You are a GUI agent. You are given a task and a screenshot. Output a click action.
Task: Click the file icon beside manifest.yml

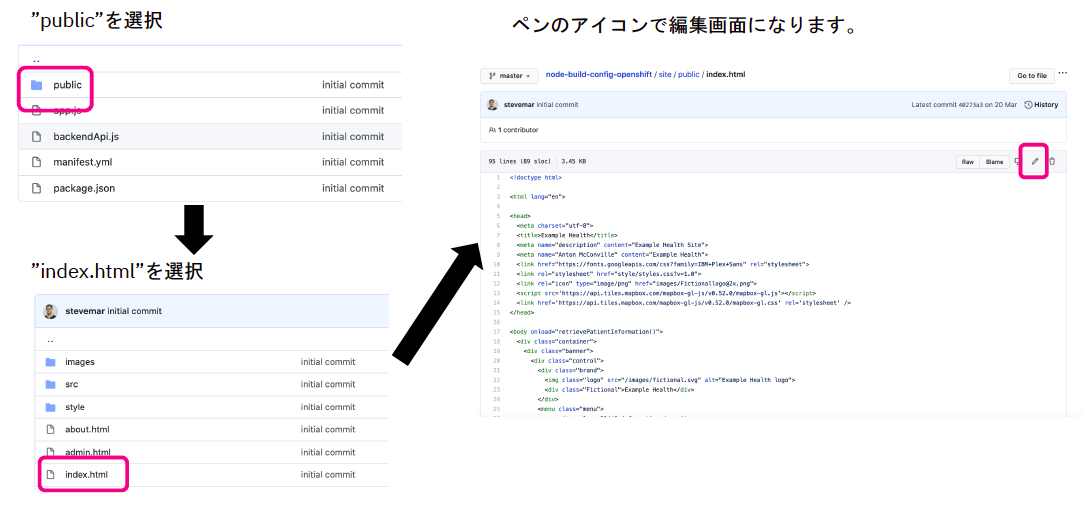pyautogui.click(x=37, y=162)
